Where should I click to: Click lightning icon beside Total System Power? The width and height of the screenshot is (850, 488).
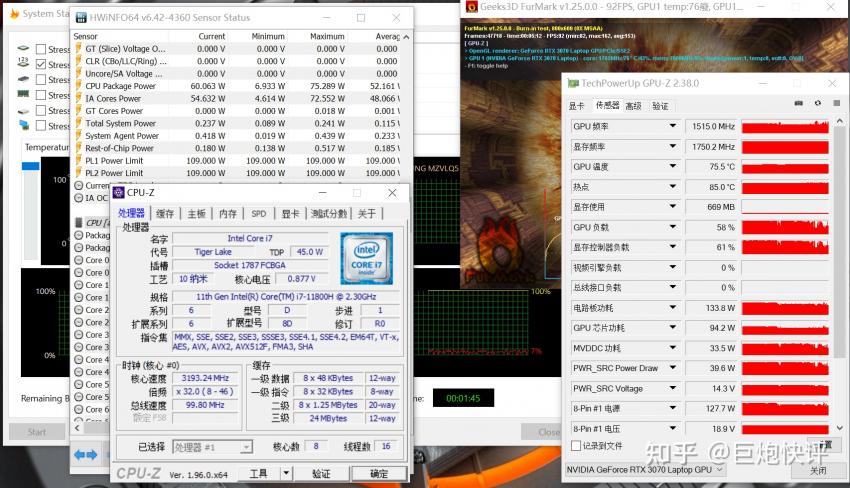click(x=80, y=124)
